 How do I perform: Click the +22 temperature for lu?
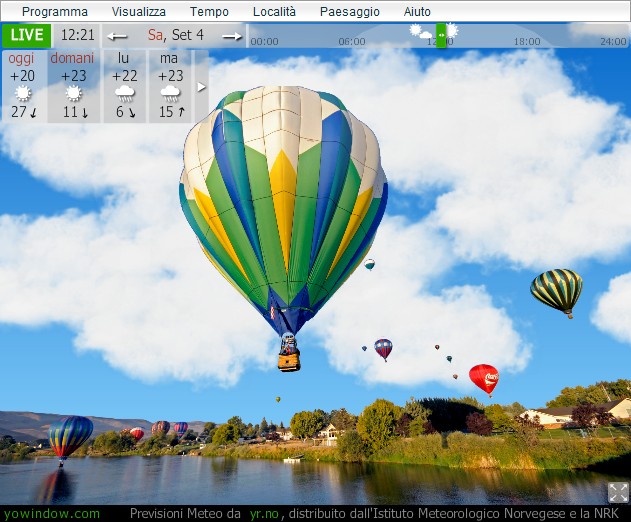tap(125, 76)
